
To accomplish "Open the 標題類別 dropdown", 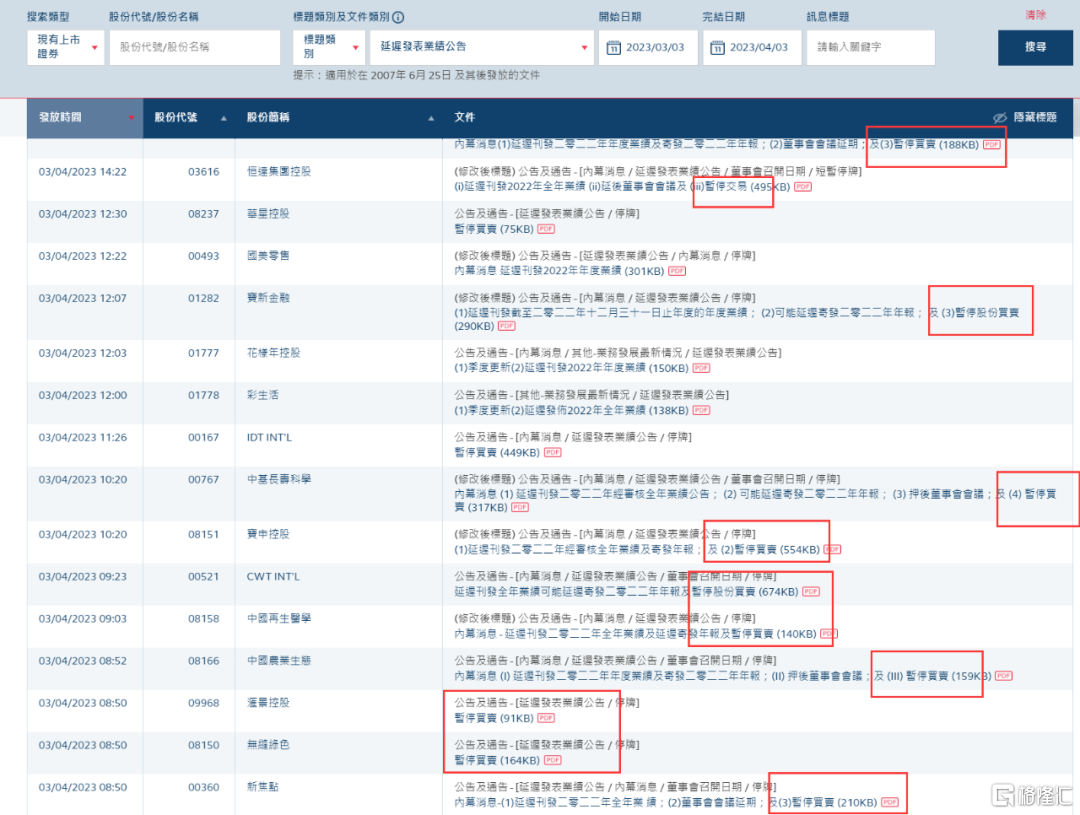I will 328,47.
